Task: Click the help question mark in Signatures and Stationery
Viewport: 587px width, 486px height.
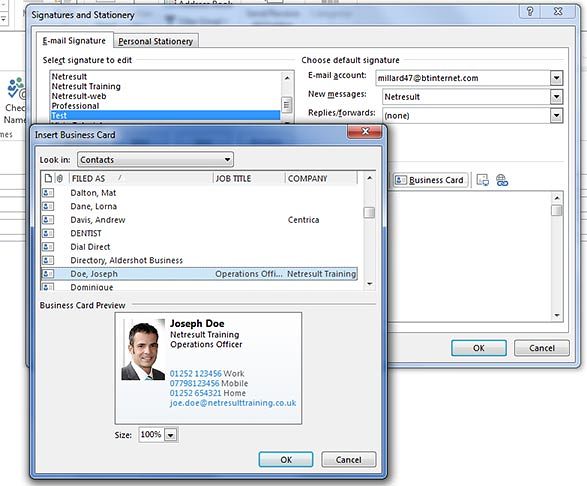Action: [x=530, y=12]
